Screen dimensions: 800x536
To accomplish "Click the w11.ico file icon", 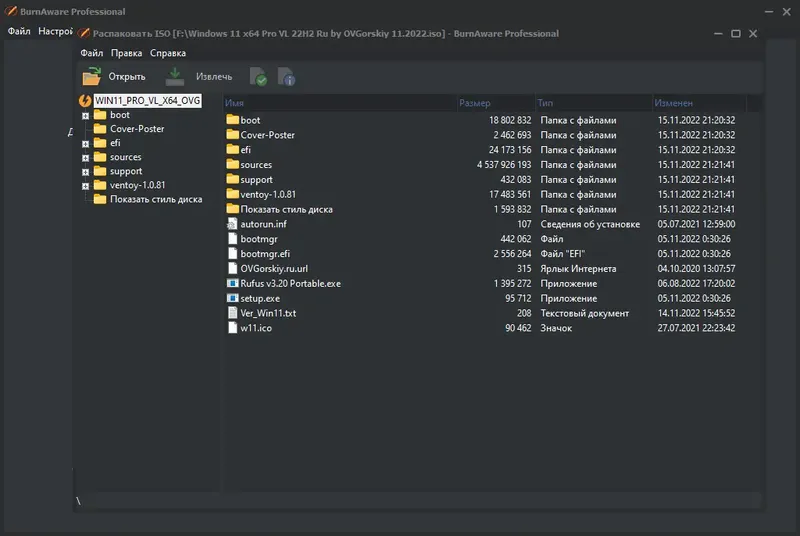I will [232, 327].
